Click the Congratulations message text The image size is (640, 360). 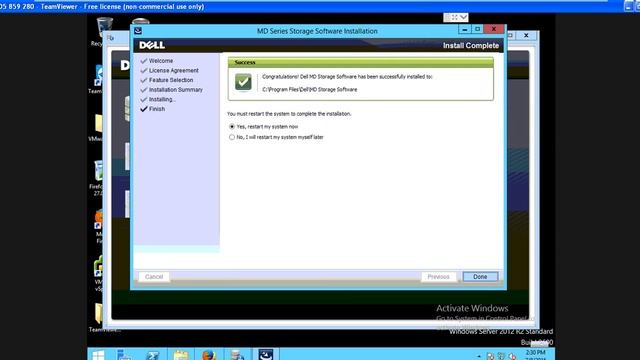pos(347,77)
